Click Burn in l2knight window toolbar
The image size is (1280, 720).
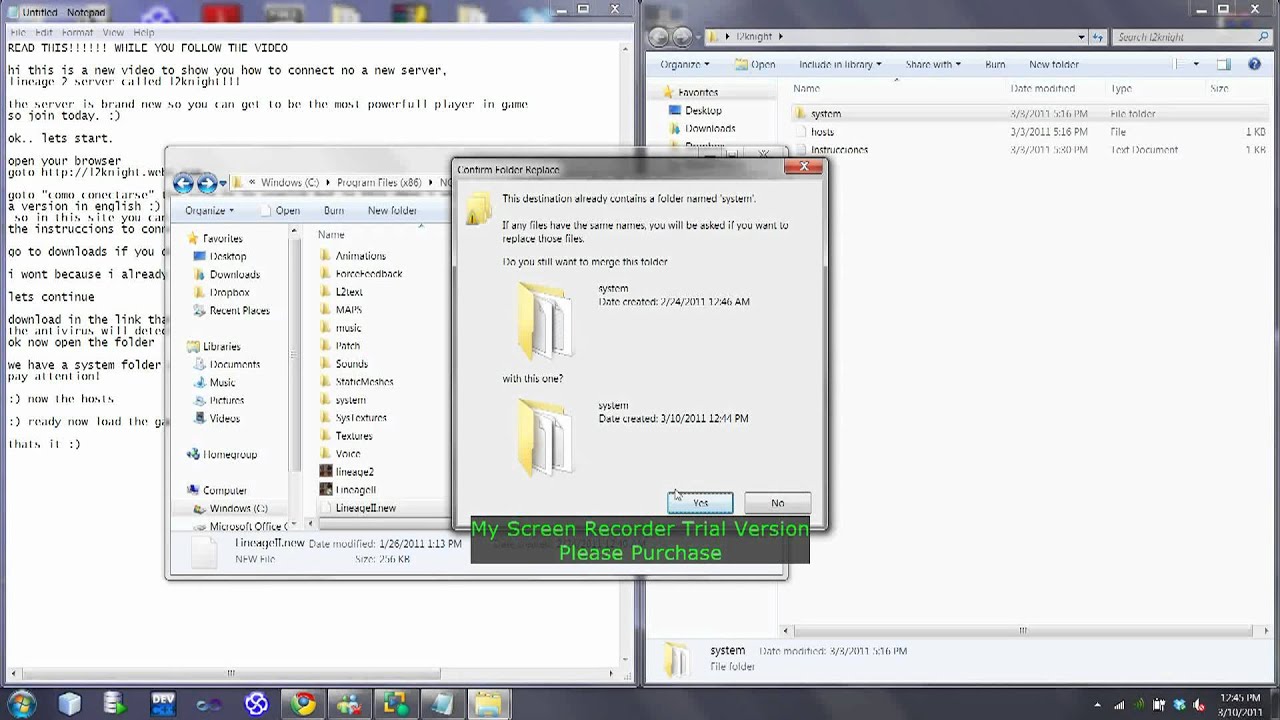click(x=995, y=64)
